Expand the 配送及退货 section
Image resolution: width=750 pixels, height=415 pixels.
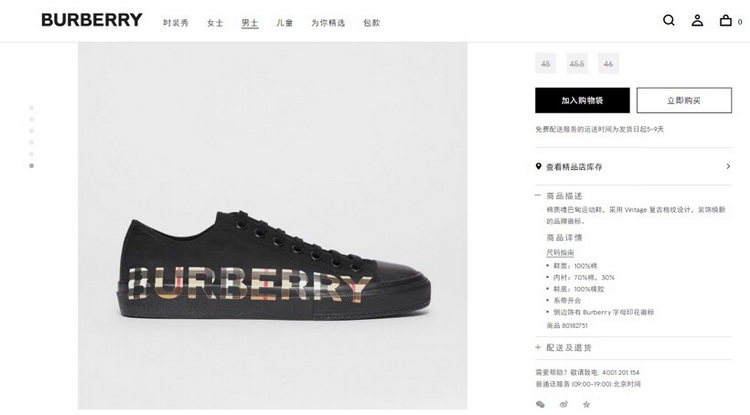(x=538, y=348)
